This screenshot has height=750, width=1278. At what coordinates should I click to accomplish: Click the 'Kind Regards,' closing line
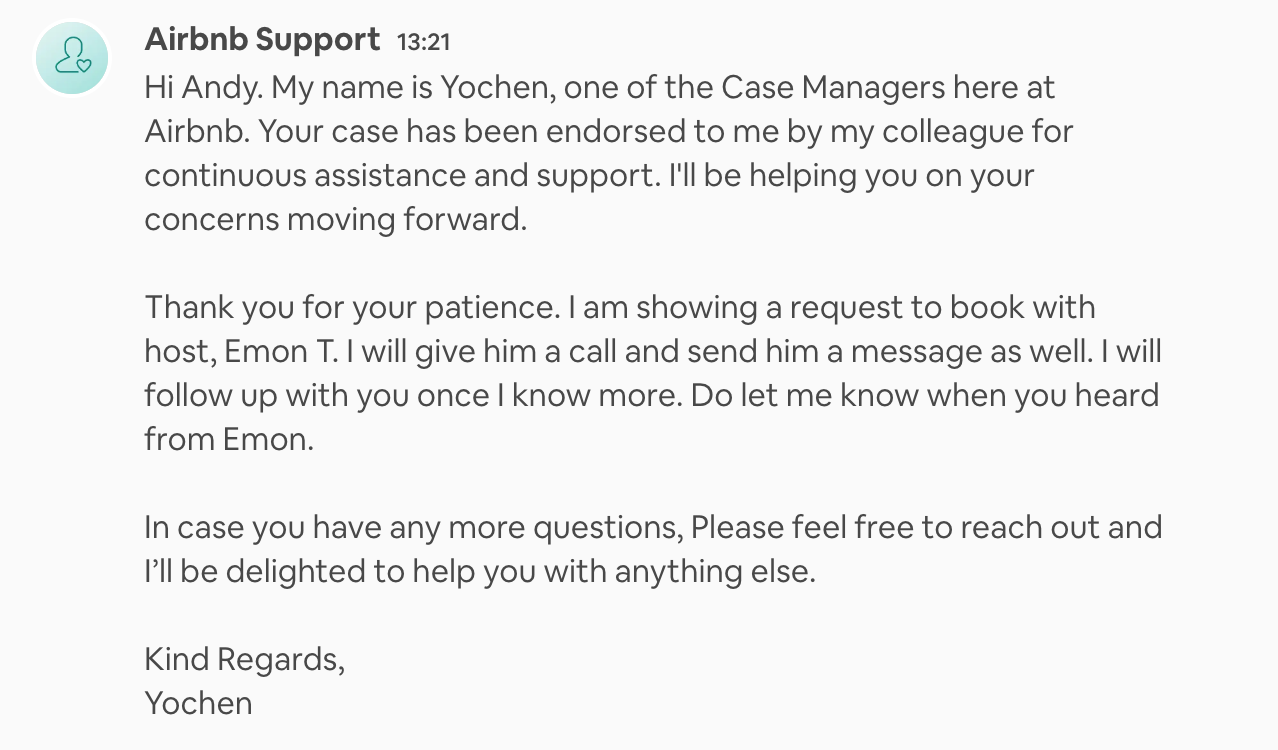[245, 660]
